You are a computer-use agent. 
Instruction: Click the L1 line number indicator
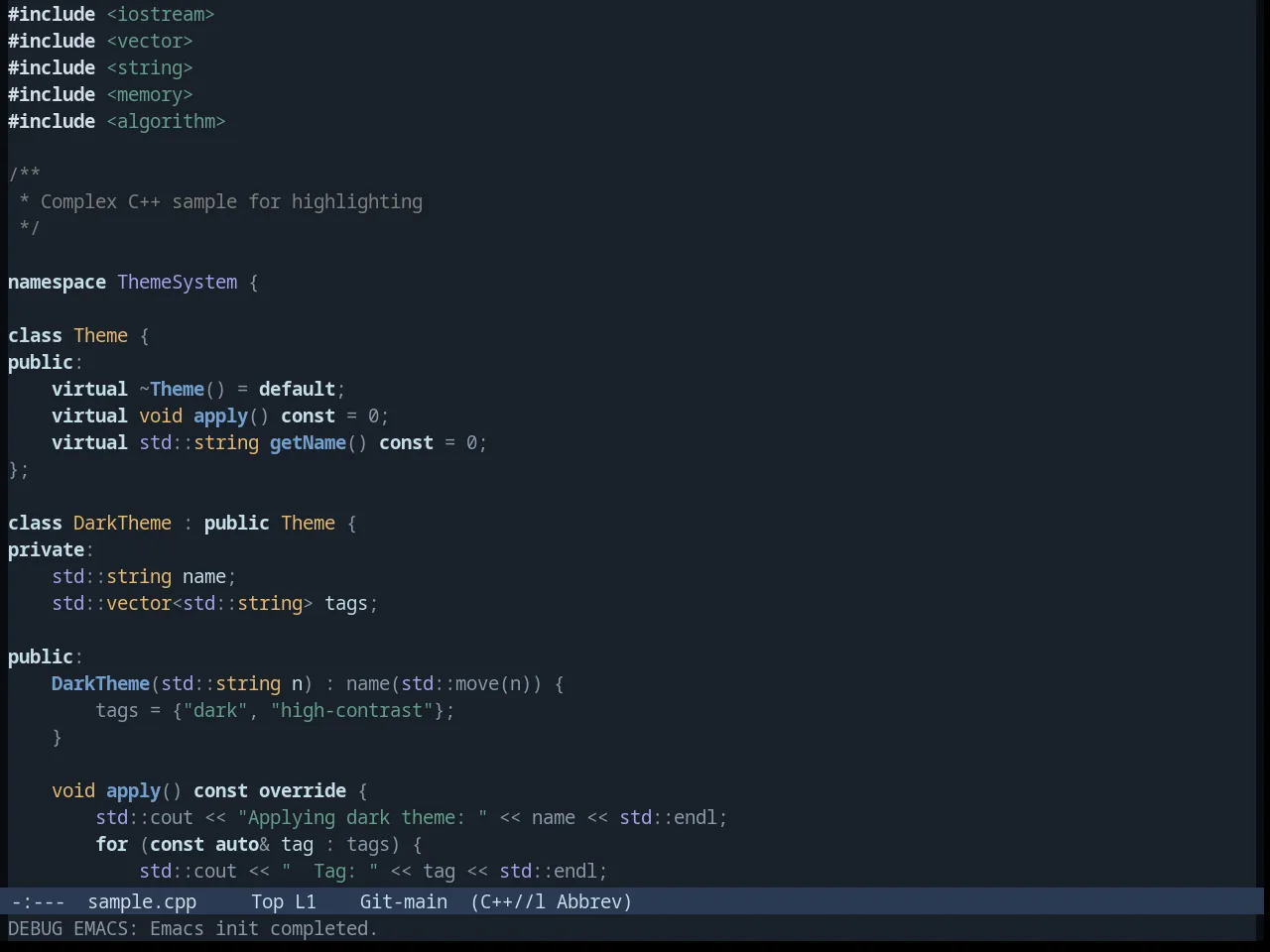click(306, 901)
